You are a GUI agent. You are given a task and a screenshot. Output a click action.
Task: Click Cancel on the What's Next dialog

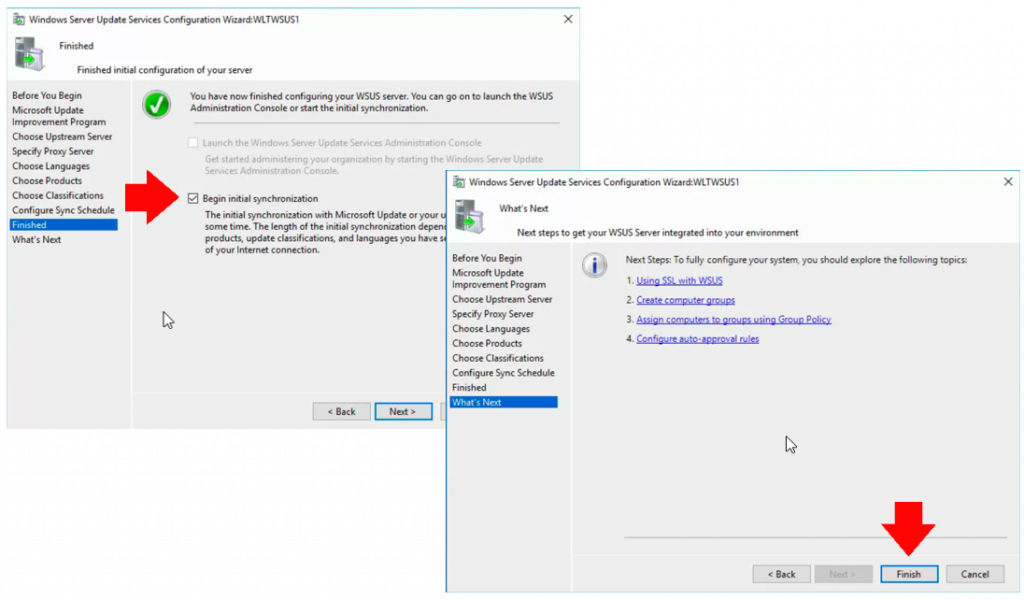pyautogui.click(x=975, y=573)
